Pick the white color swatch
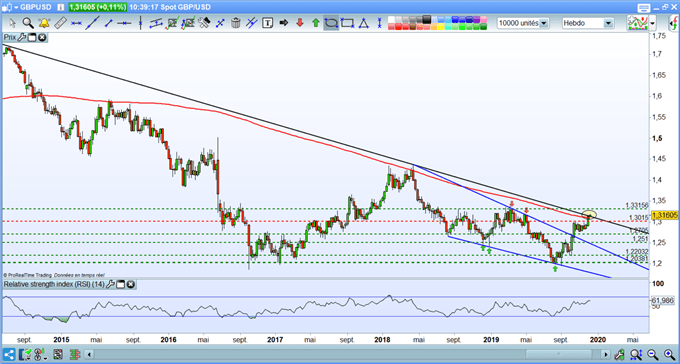 [x=392, y=20]
